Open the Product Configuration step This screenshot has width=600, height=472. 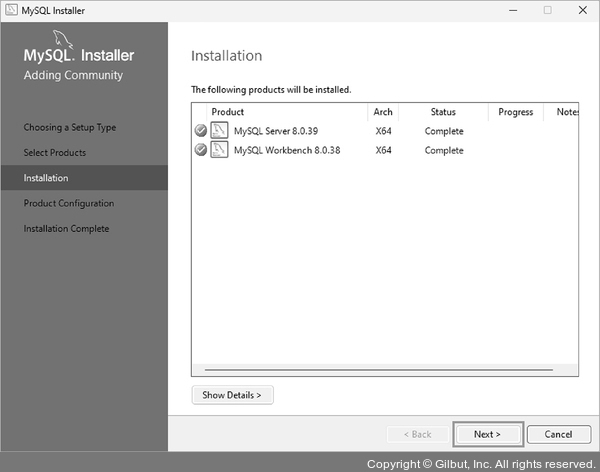click(69, 203)
